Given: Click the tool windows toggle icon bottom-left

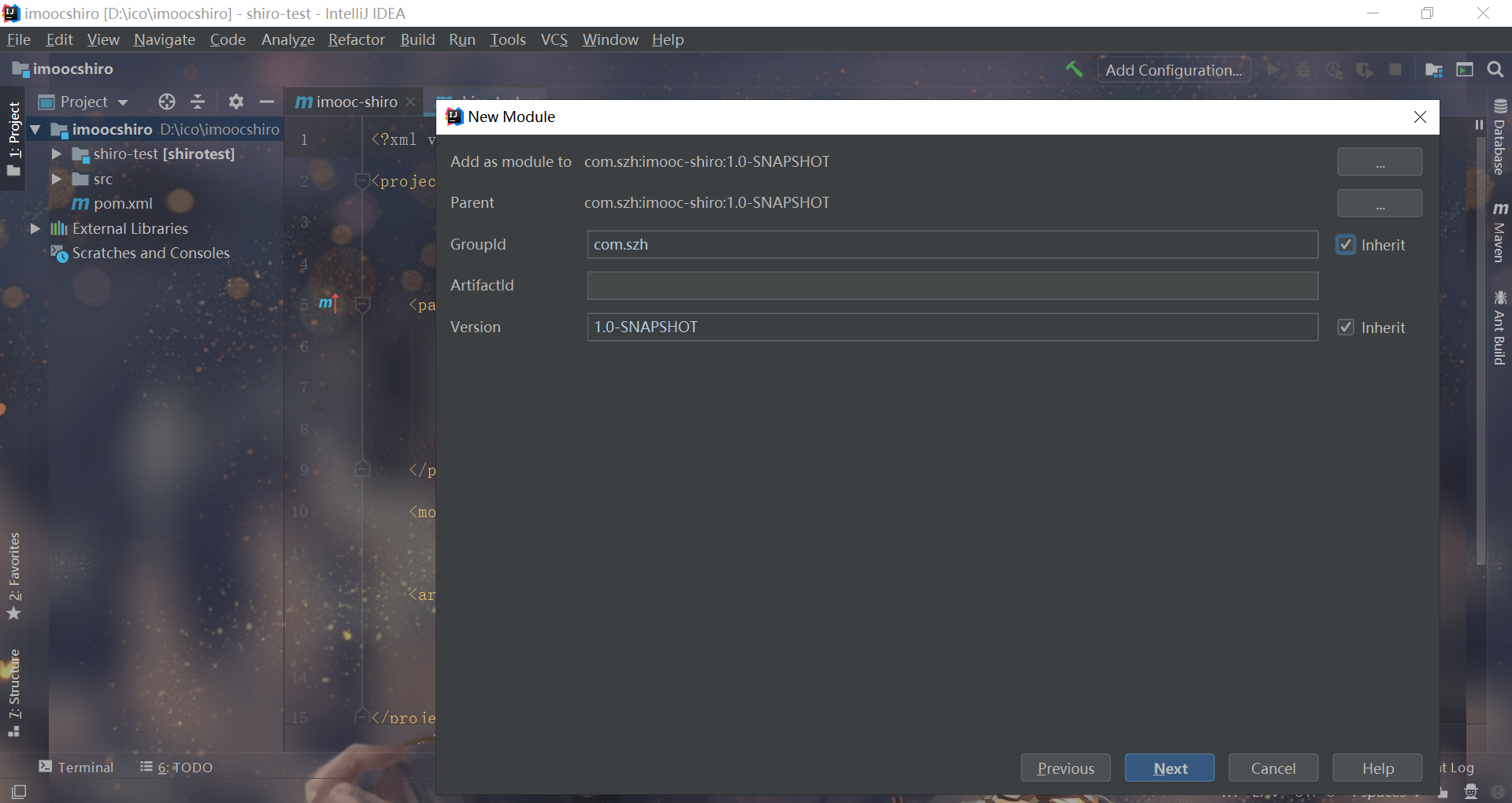Looking at the screenshot, I should click(x=18, y=791).
